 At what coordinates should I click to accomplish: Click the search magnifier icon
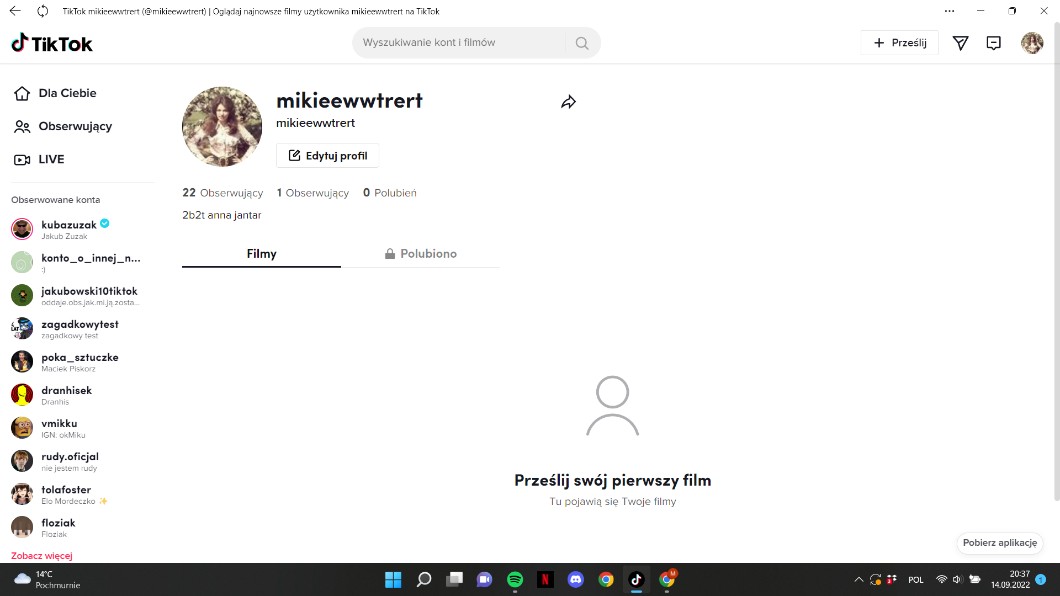click(581, 43)
